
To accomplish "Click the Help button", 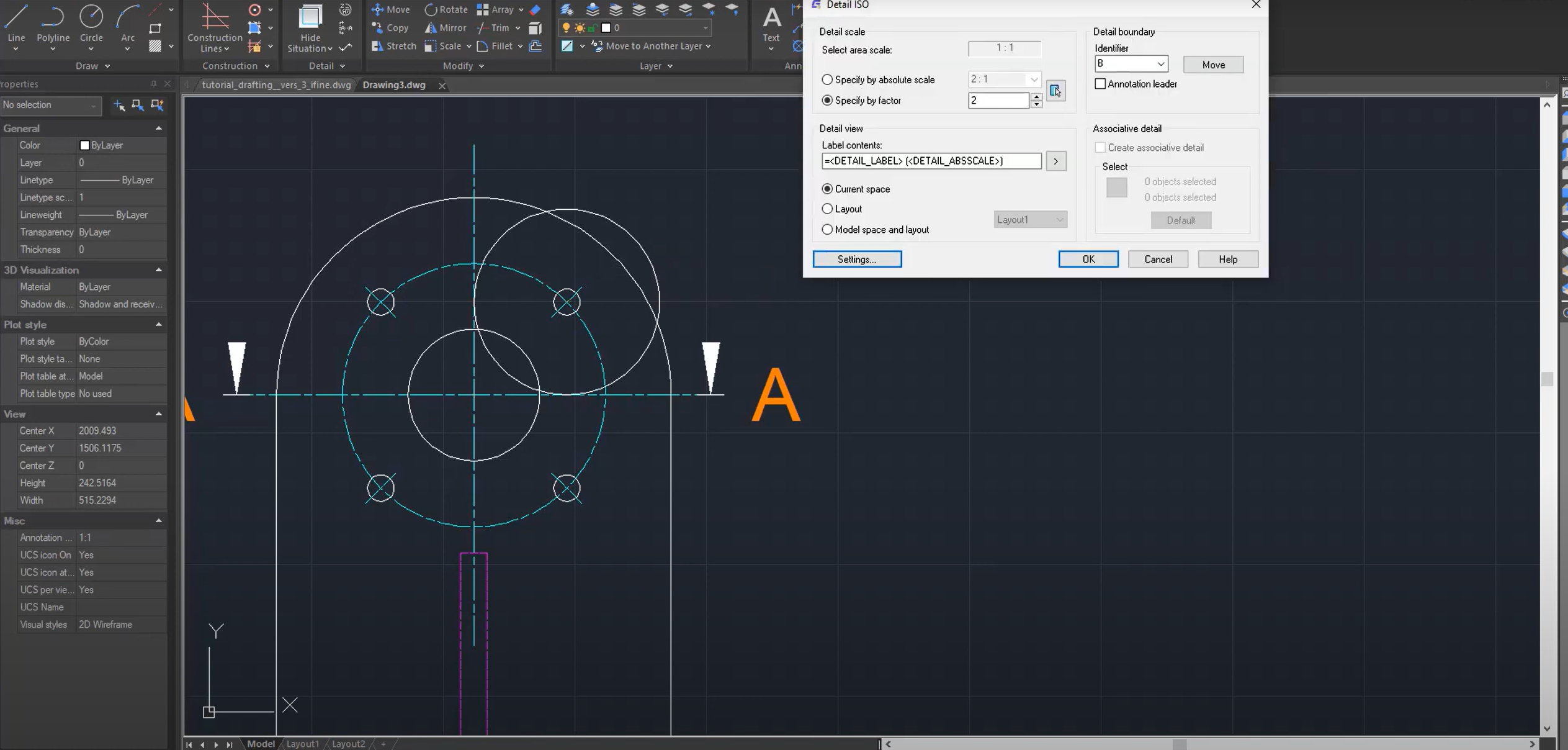I will point(1228,259).
